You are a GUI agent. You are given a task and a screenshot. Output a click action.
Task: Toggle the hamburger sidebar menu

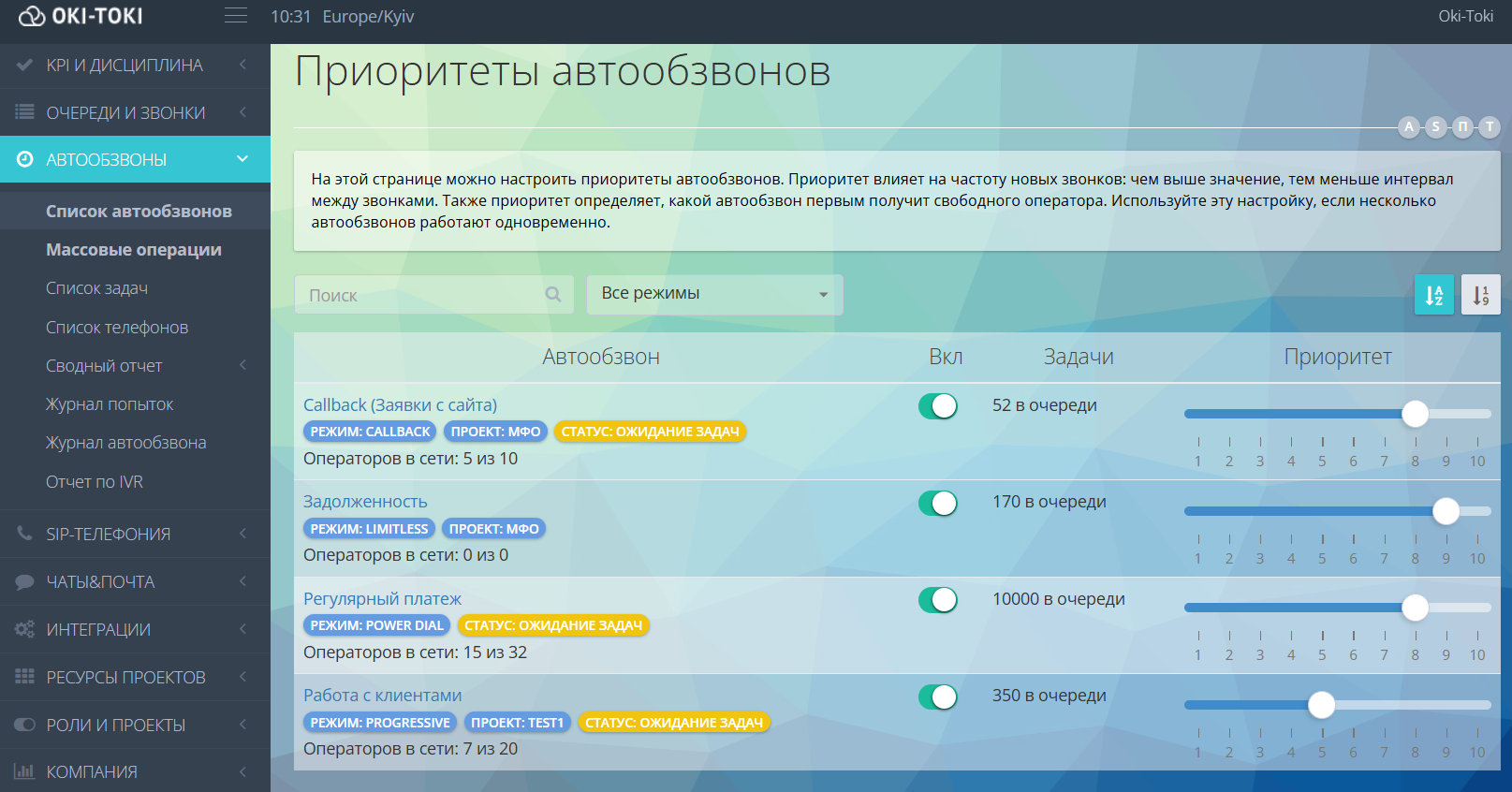pos(236,16)
